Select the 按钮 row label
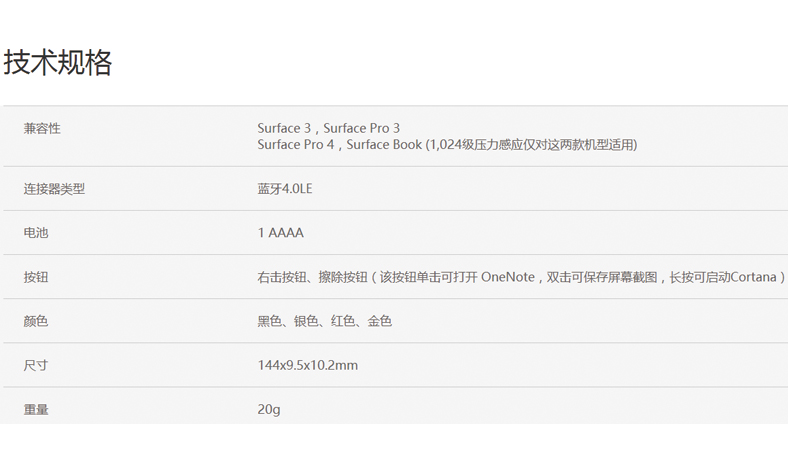Viewport: 788px width, 450px height. point(36,277)
